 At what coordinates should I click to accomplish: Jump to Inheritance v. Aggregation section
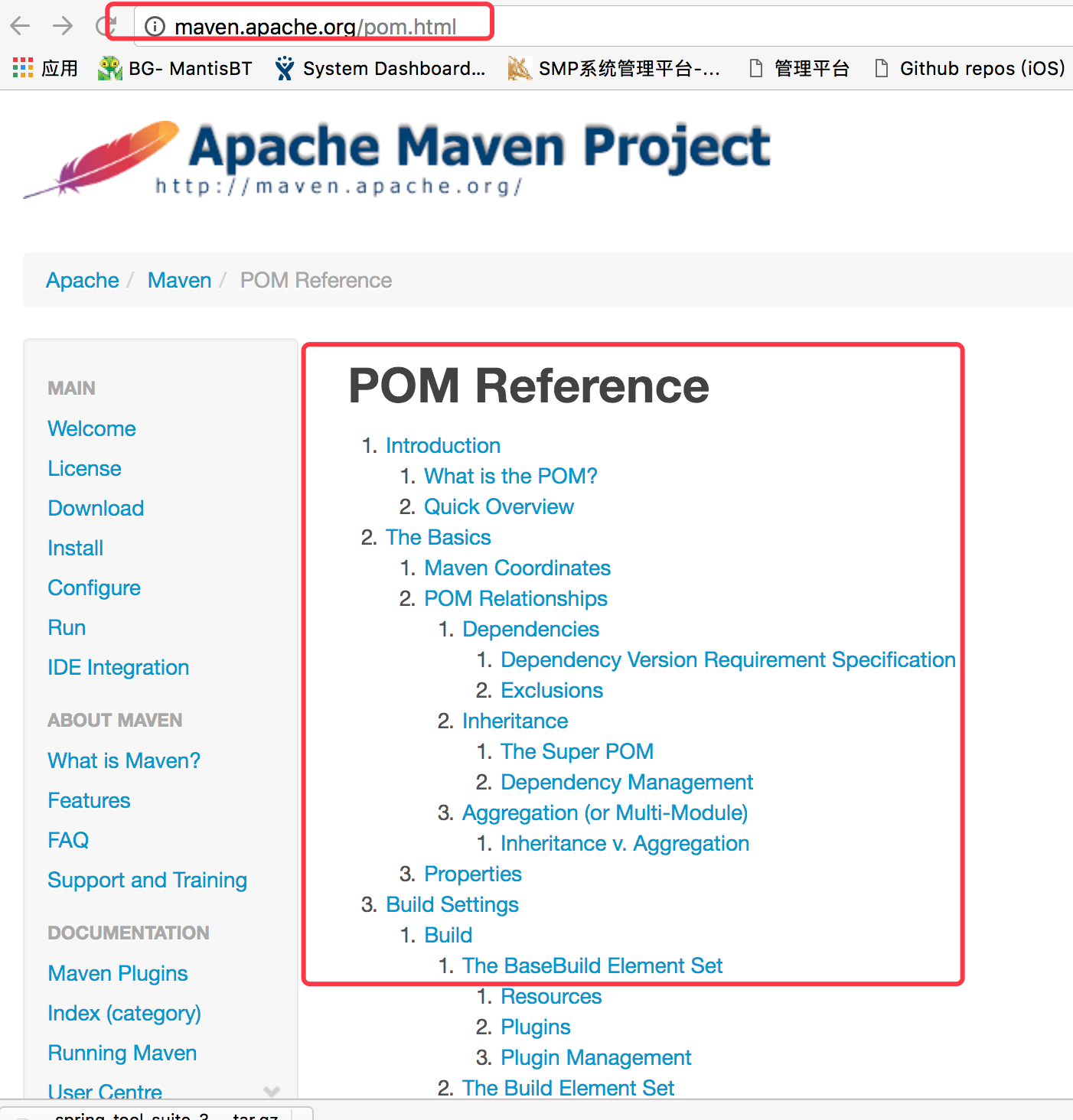[x=625, y=843]
